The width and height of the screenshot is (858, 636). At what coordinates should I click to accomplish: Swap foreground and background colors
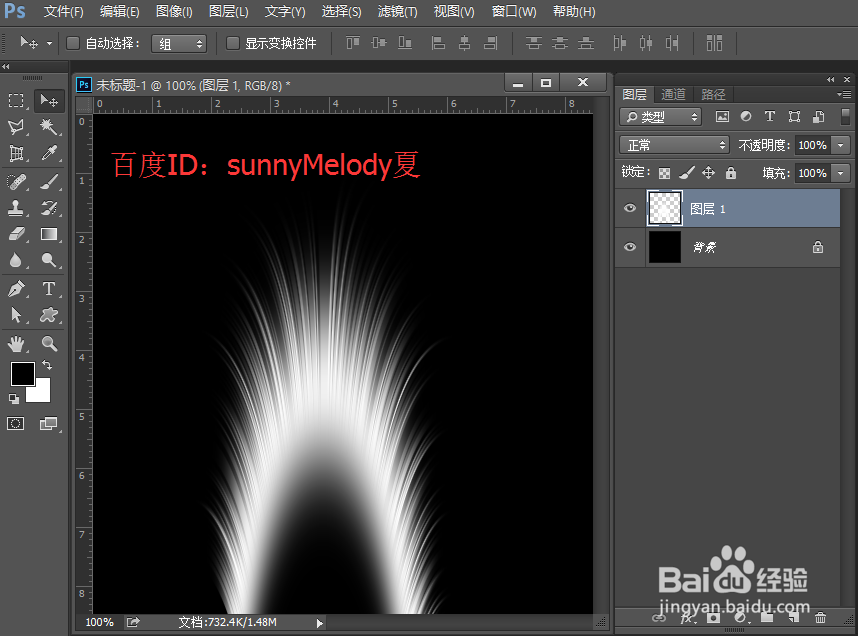(48, 365)
